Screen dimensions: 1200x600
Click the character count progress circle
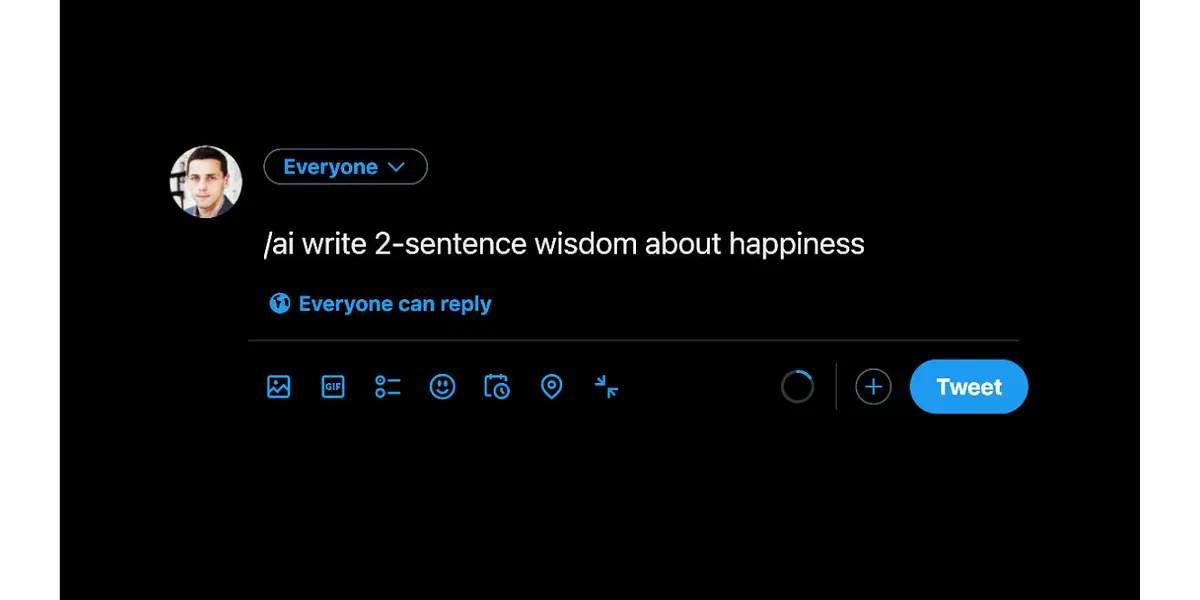[x=797, y=387]
